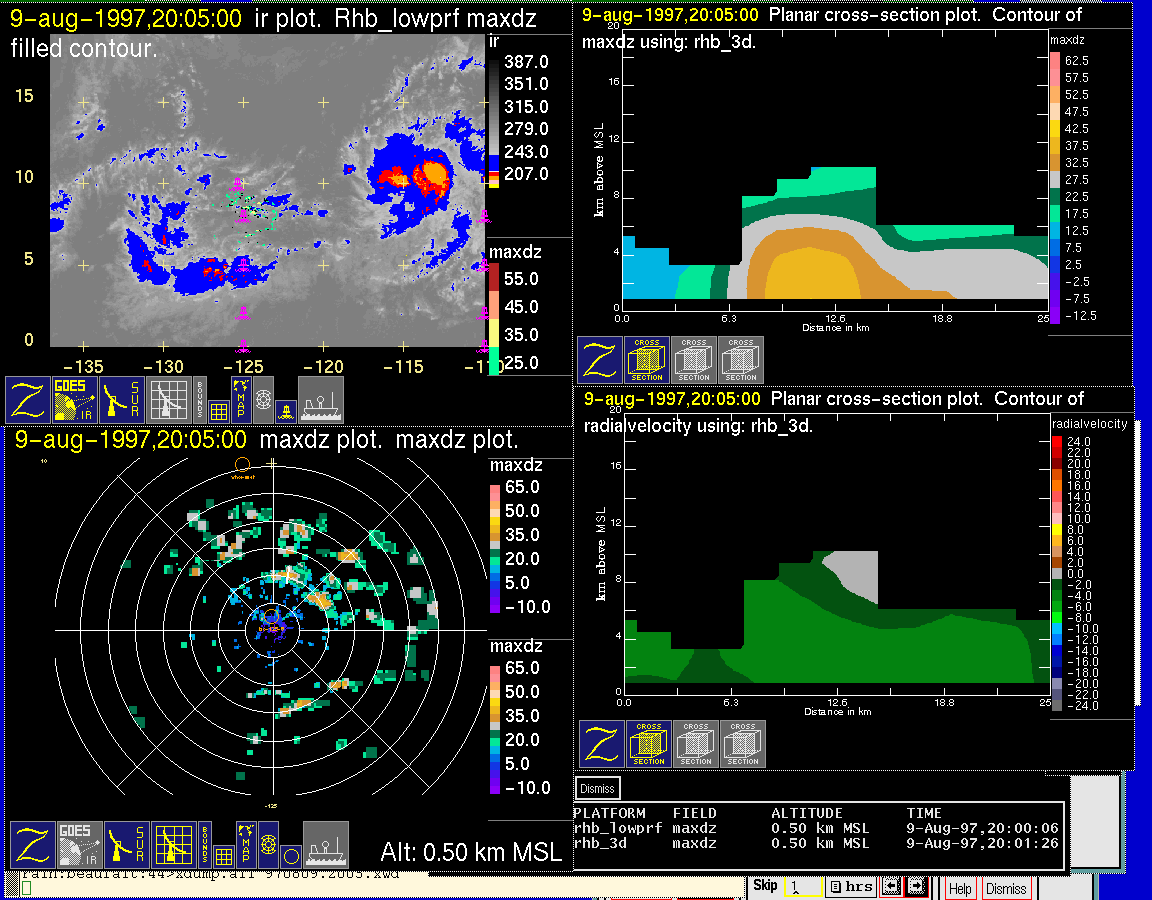The width and height of the screenshot is (1152, 900).
Task: Open the hrs time units dropdown
Action: (850, 887)
